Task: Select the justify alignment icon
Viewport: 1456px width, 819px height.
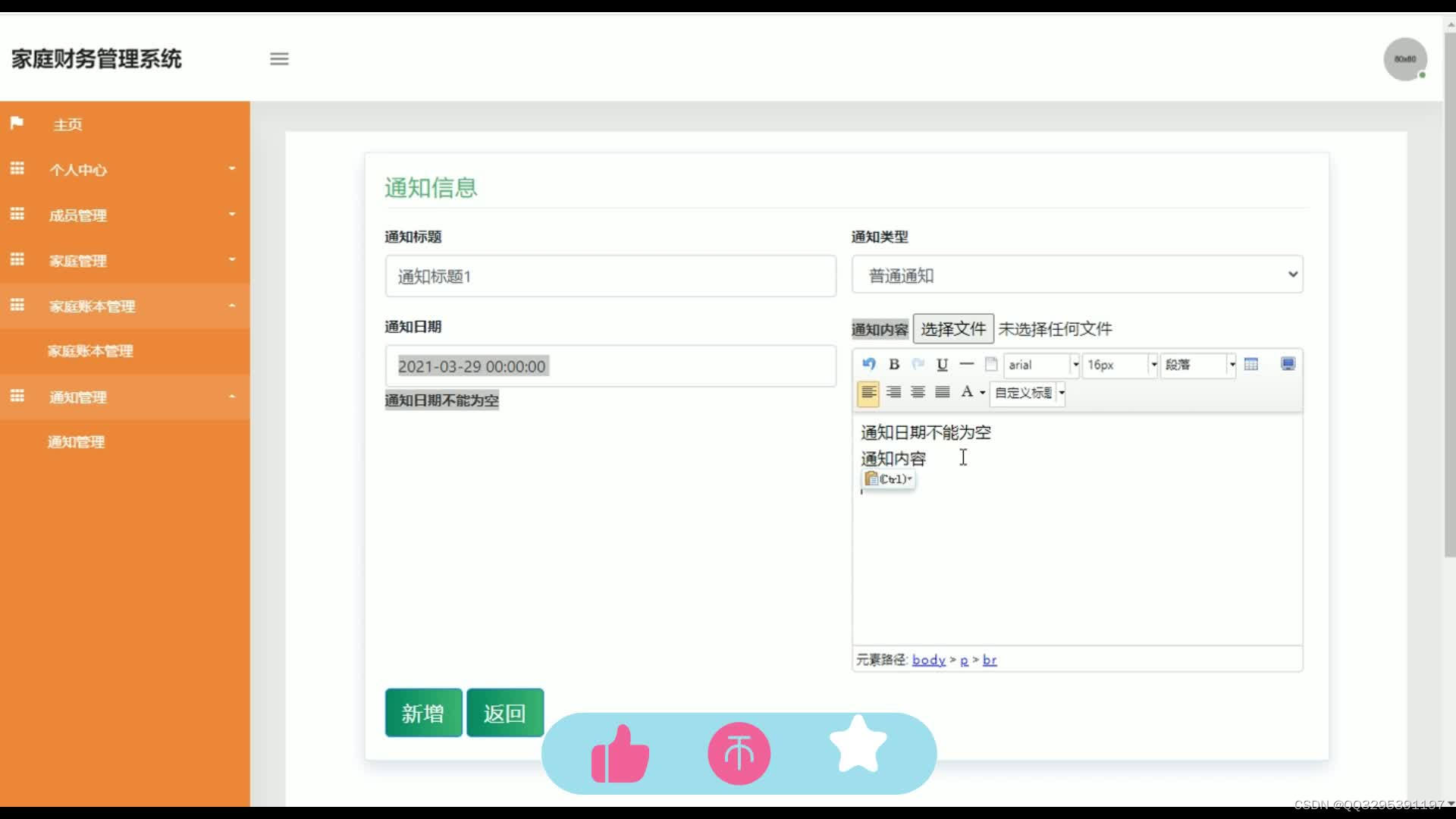Action: (x=943, y=393)
